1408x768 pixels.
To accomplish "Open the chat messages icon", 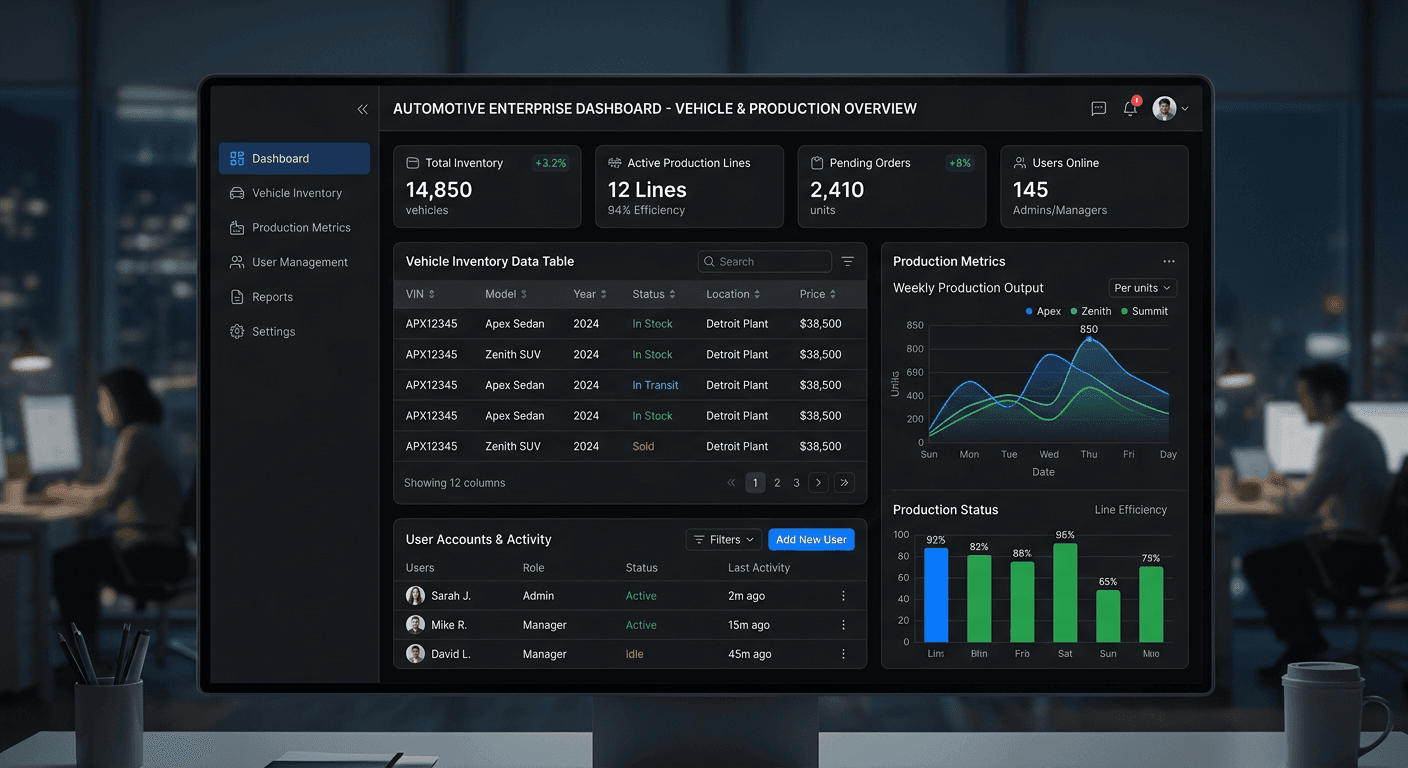I will [1098, 109].
